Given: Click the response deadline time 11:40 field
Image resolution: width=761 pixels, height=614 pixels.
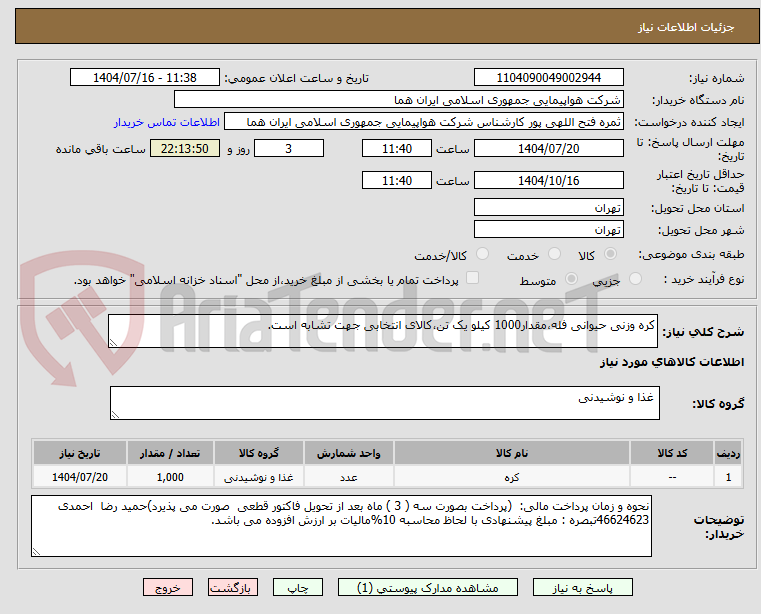Looking at the screenshot, I should [397, 149].
